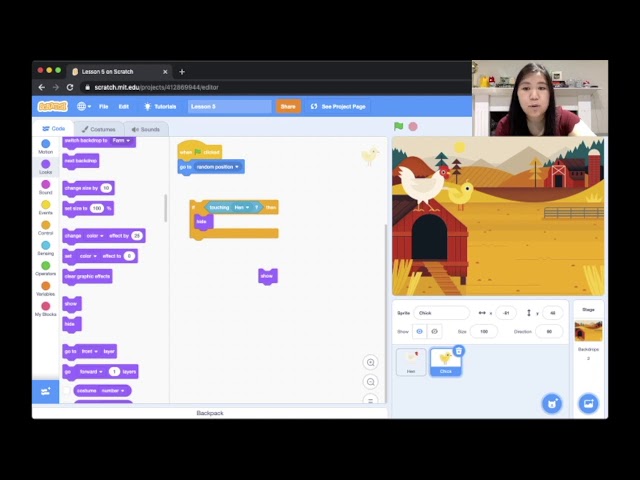640x480 pixels.
Task: Click the browser back arrow
Action: (42, 87)
